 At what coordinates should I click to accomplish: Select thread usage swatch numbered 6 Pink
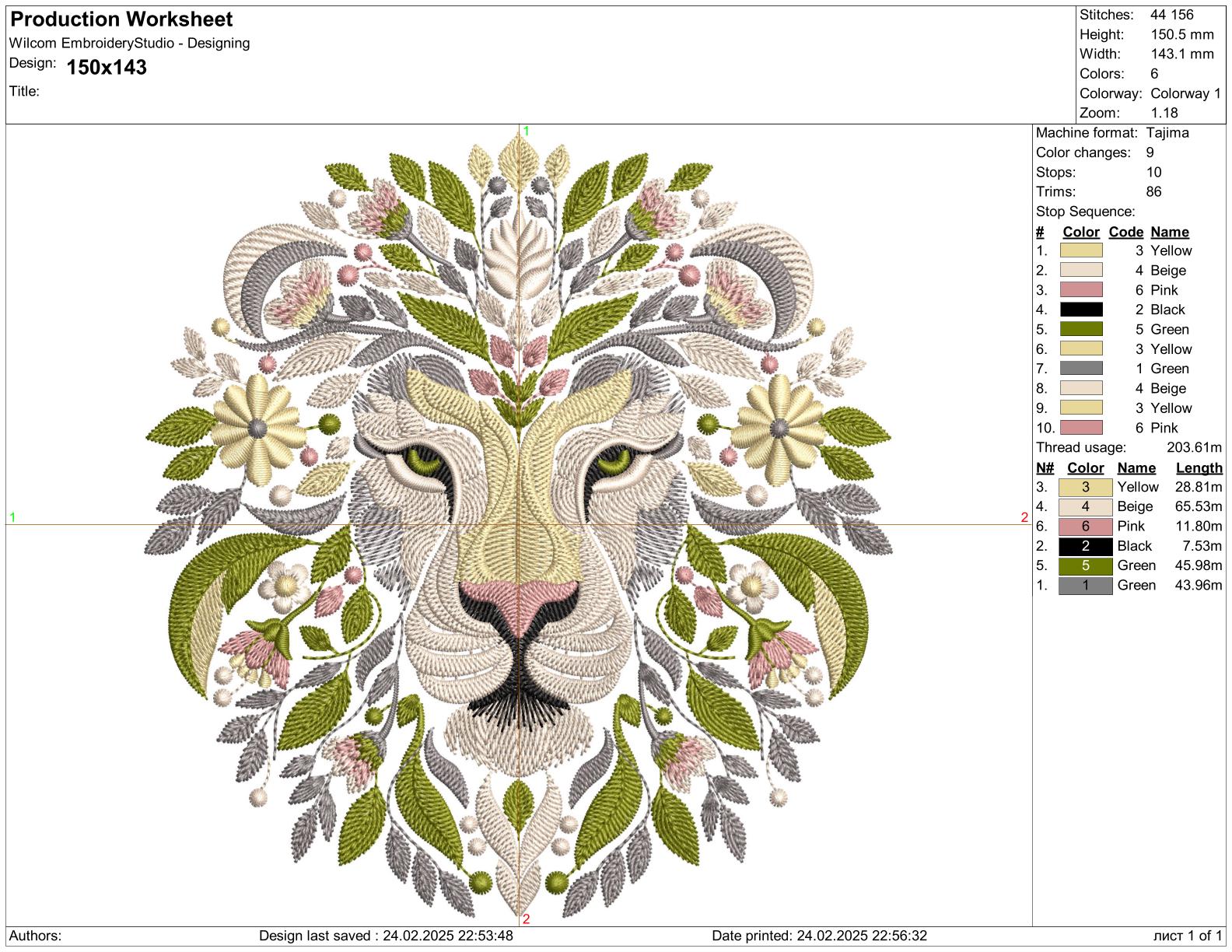point(1086,527)
